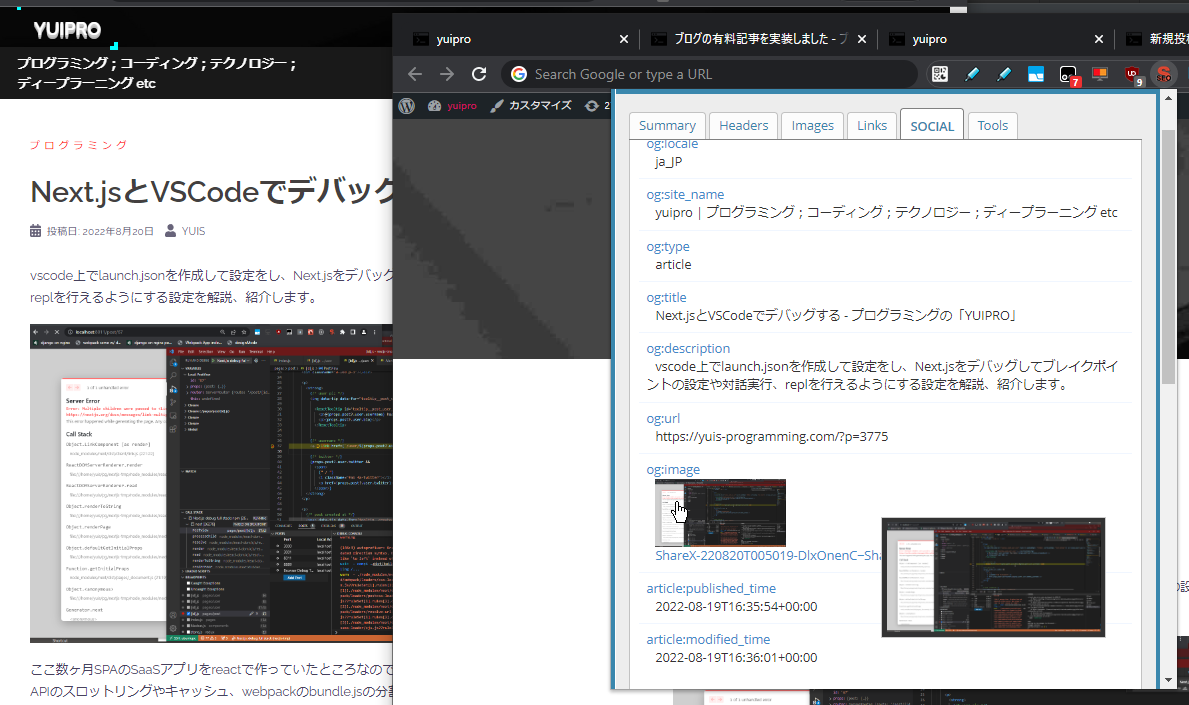
Task: Open the SEO META extension icon
Action: pos(1163,74)
